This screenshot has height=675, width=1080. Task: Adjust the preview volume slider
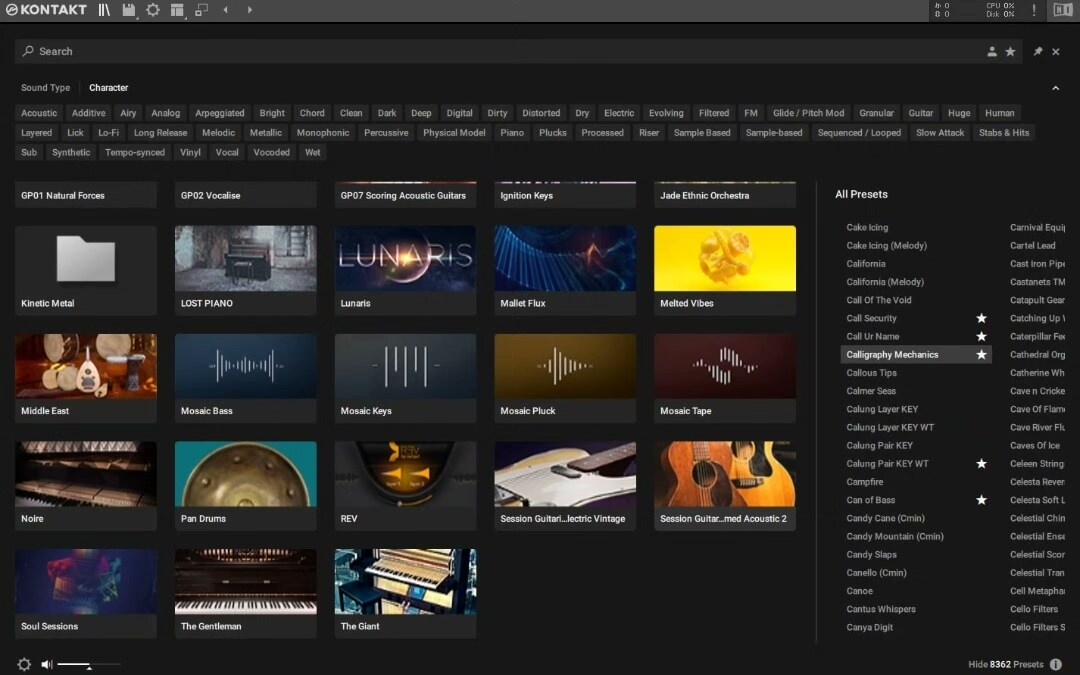(89, 664)
